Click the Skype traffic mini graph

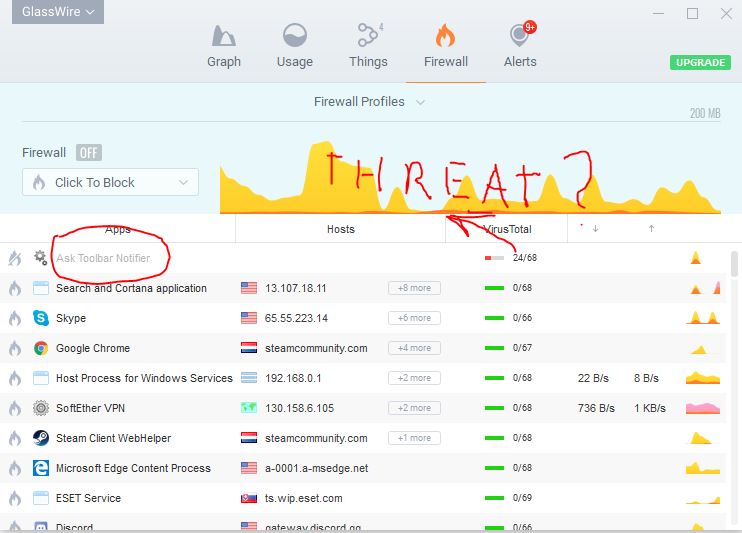click(x=703, y=318)
